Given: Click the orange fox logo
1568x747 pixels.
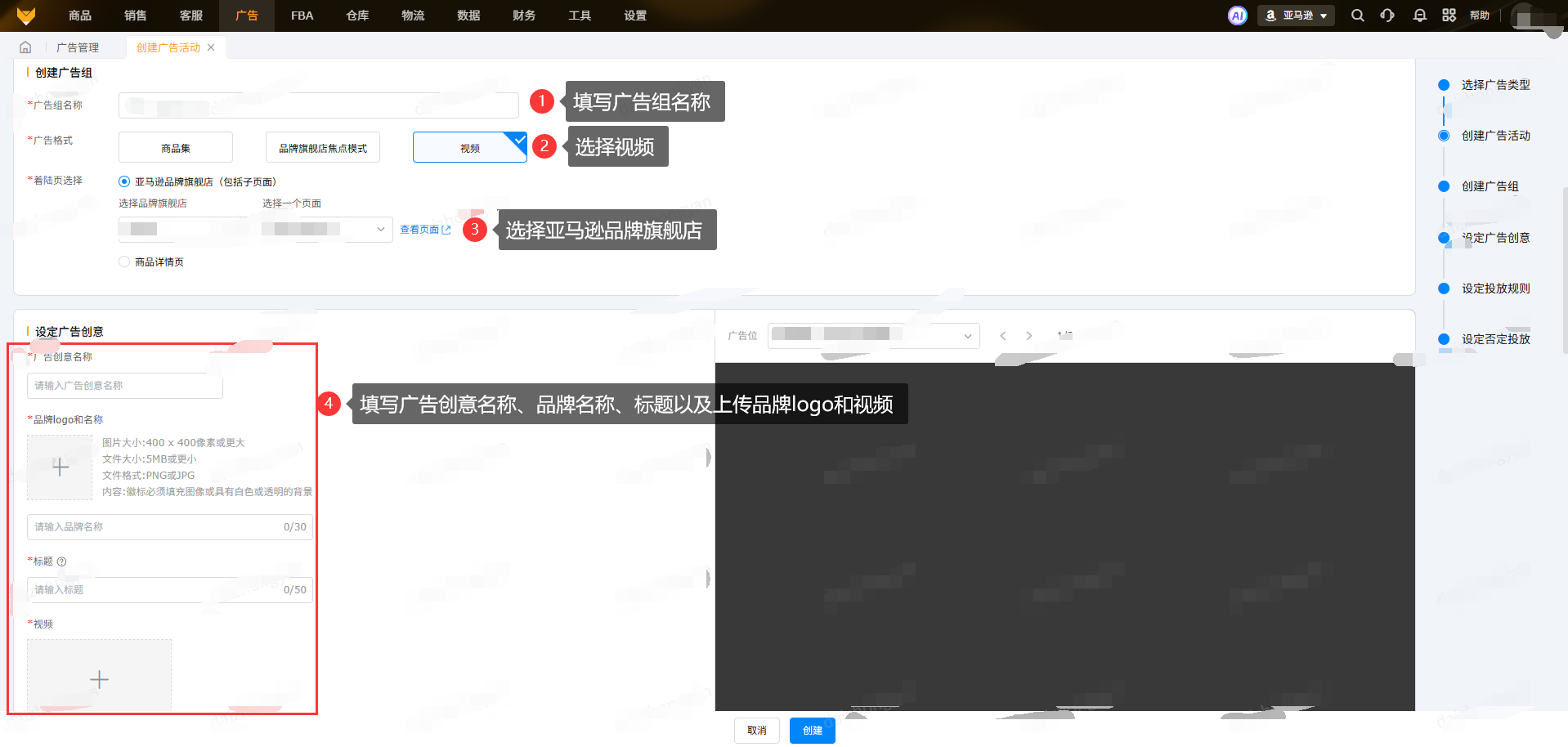Looking at the screenshot, I should 26,16.
